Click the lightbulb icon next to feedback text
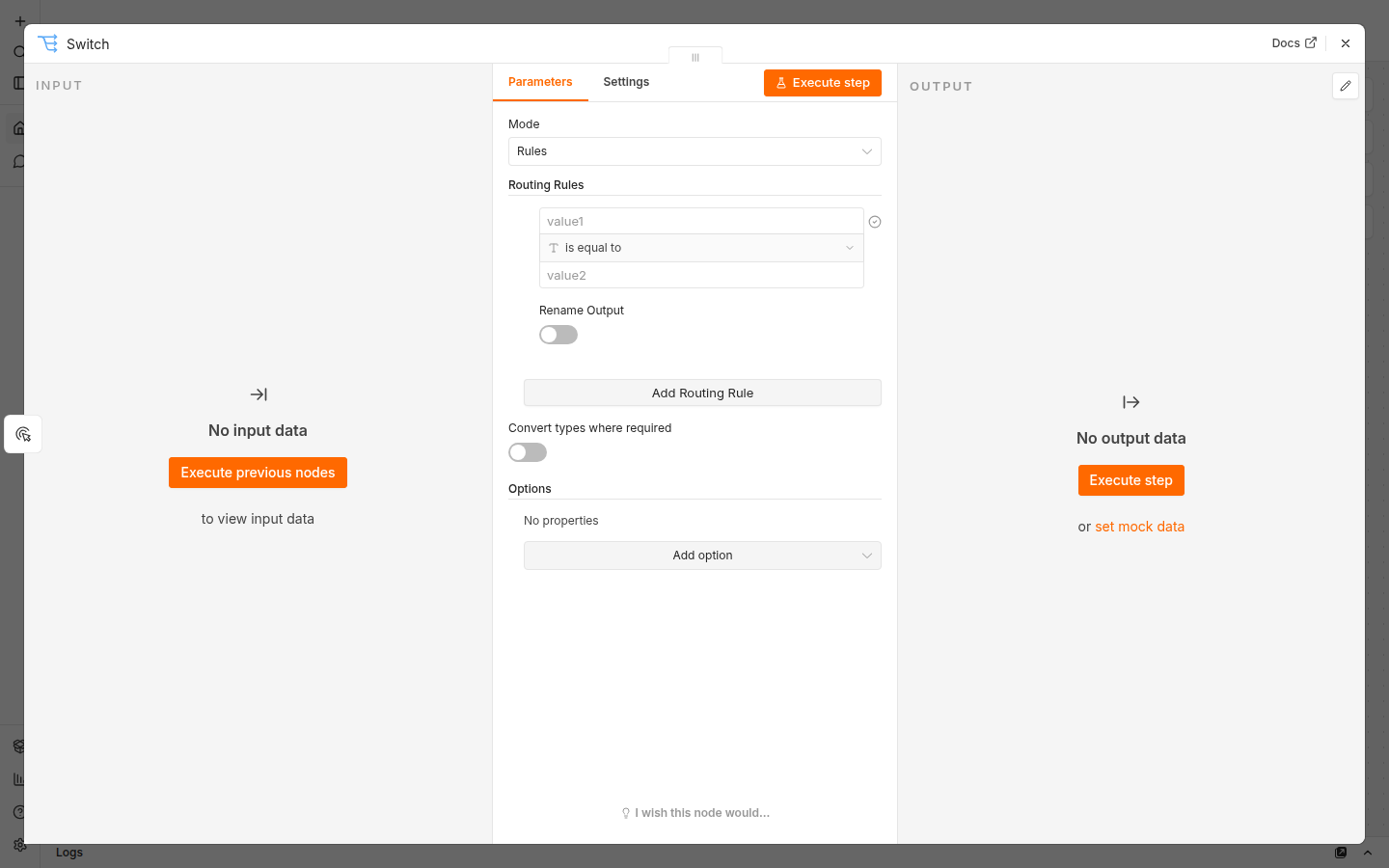 [x=626, y=813]
